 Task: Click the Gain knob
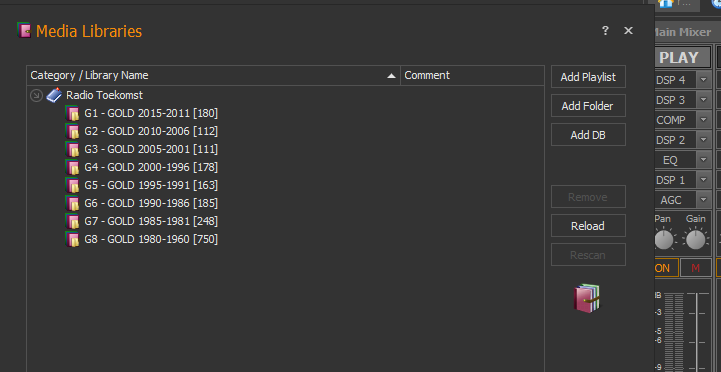pyautogui.click(x=695, y=240)
